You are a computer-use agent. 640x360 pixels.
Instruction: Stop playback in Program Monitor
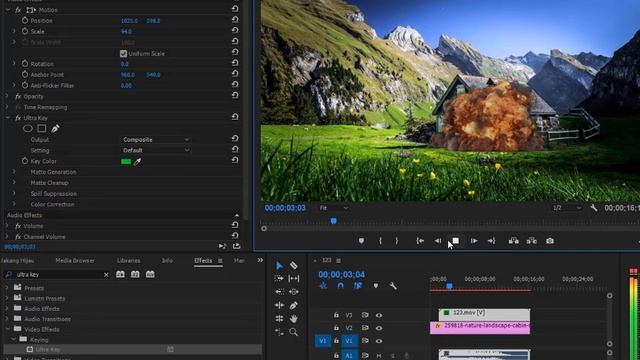456,241
